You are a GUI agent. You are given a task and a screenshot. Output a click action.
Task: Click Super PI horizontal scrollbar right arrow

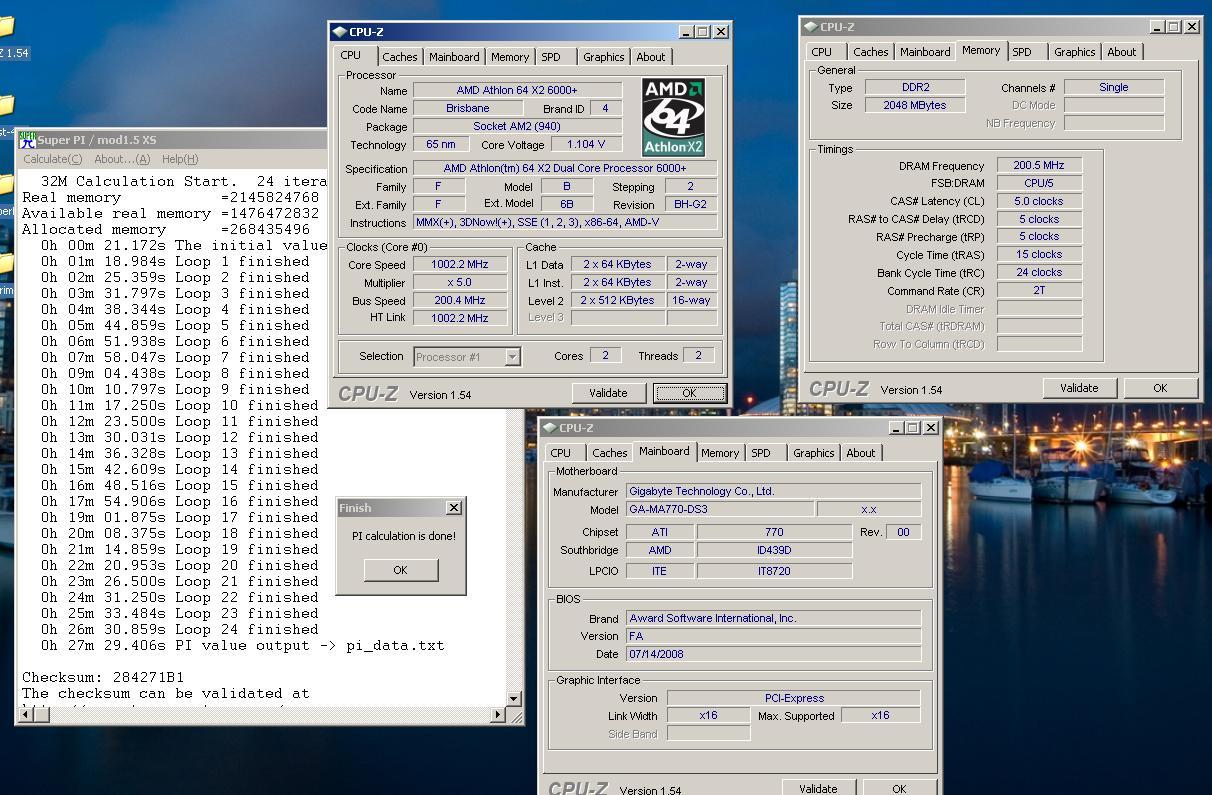[x=498, y=714]
